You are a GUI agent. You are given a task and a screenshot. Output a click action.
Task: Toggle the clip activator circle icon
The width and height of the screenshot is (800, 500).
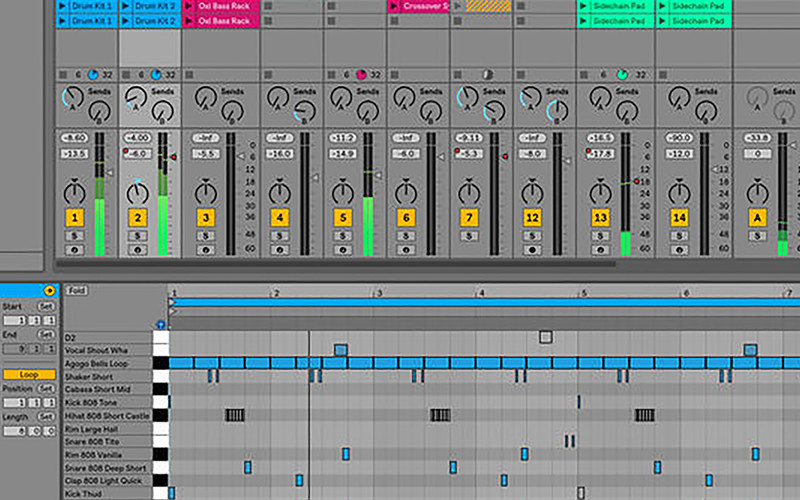(x=49, y=291)
